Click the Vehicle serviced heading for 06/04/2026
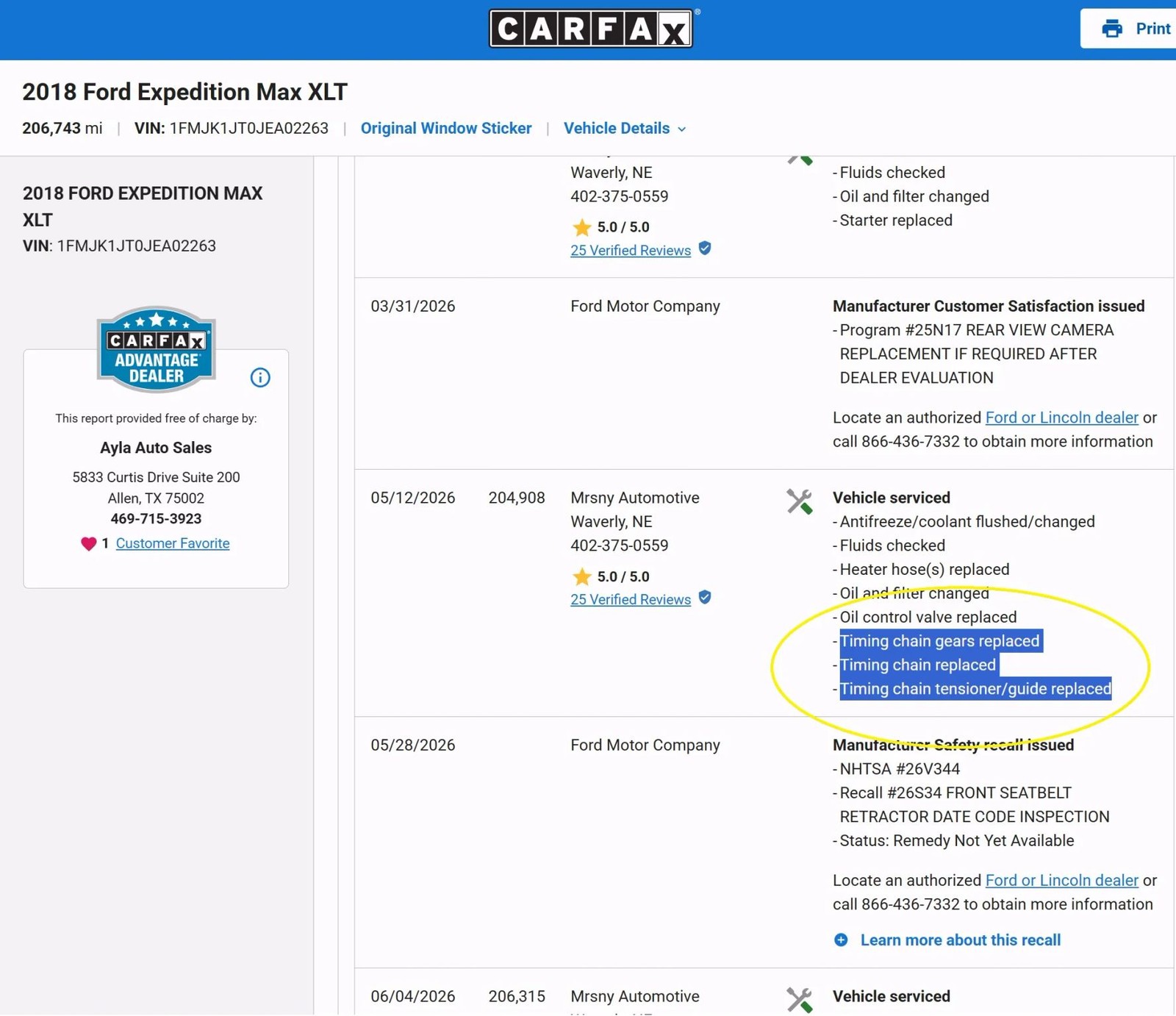1176x1016 pixels. [892, 997]
